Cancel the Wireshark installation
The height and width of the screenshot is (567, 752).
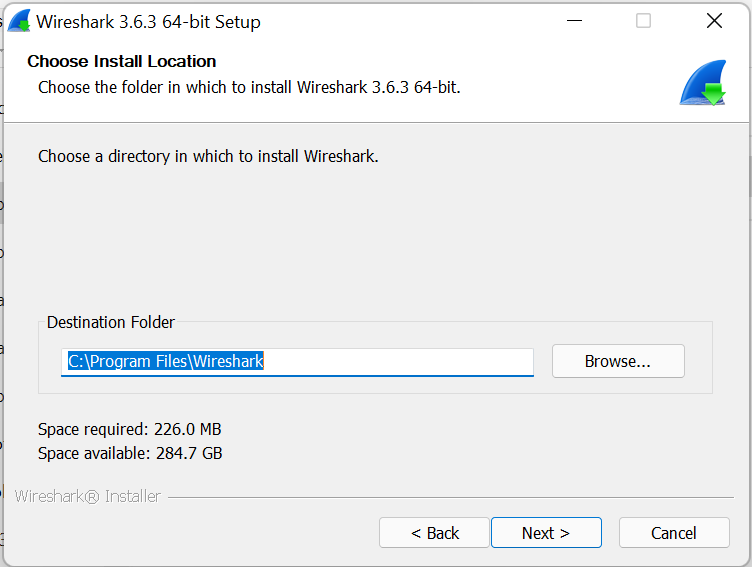point(674,532)
